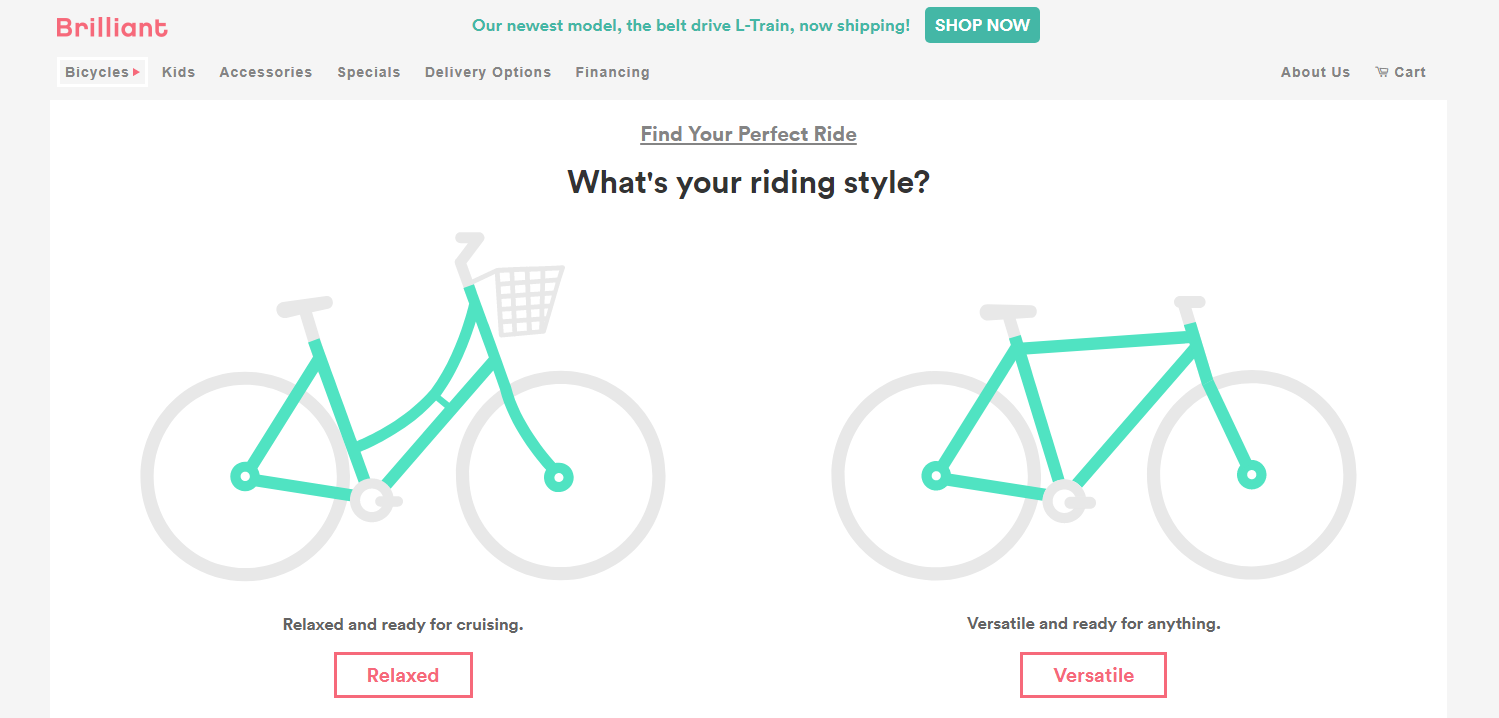Click the red arrow beside Bicycles
1499x718 pixels.
pyautogui.click(x=136, y=72)
